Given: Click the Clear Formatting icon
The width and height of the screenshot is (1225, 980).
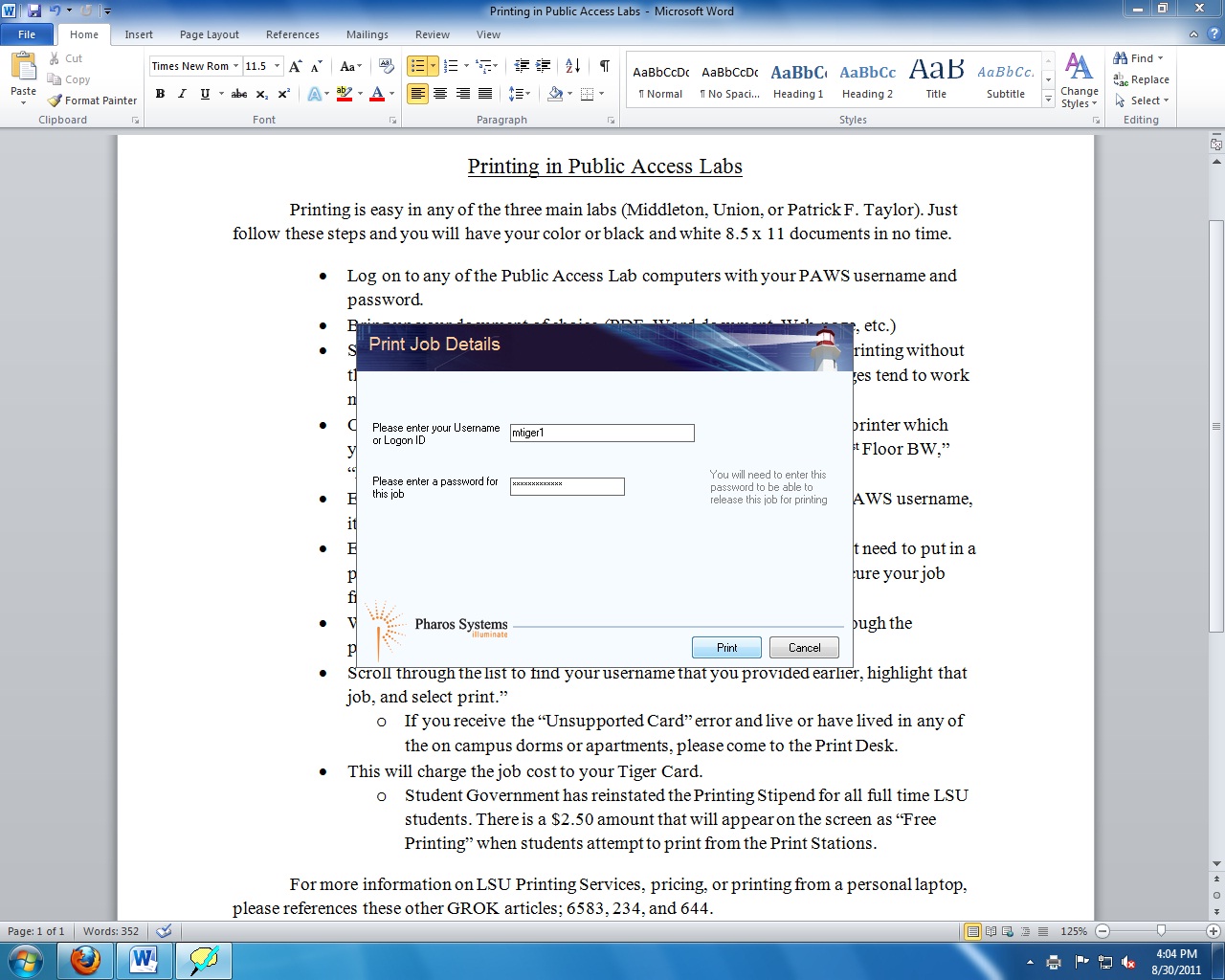Looking at the screenshot, I should [387, 66].
